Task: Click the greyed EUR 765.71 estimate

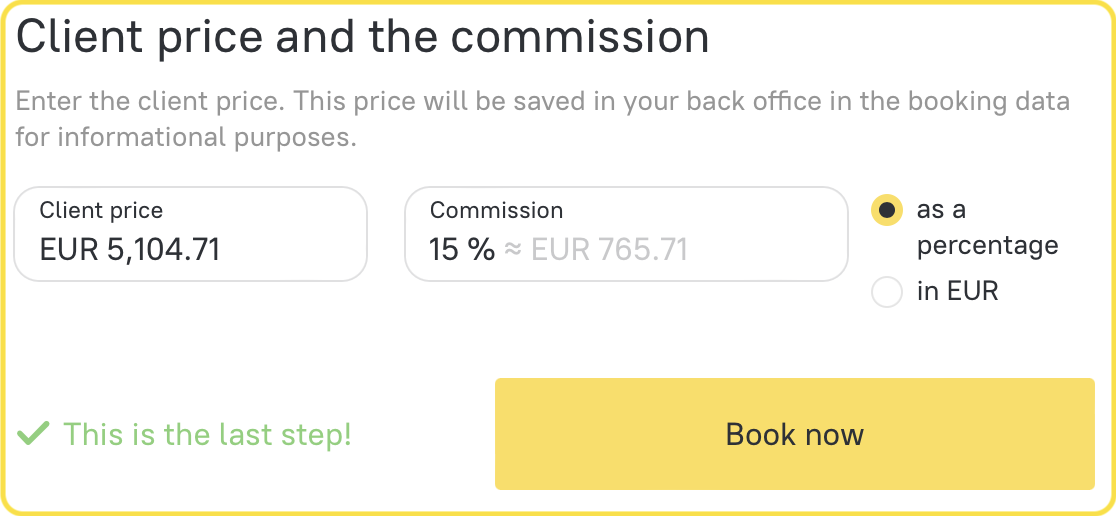Action: click(609, 249)
